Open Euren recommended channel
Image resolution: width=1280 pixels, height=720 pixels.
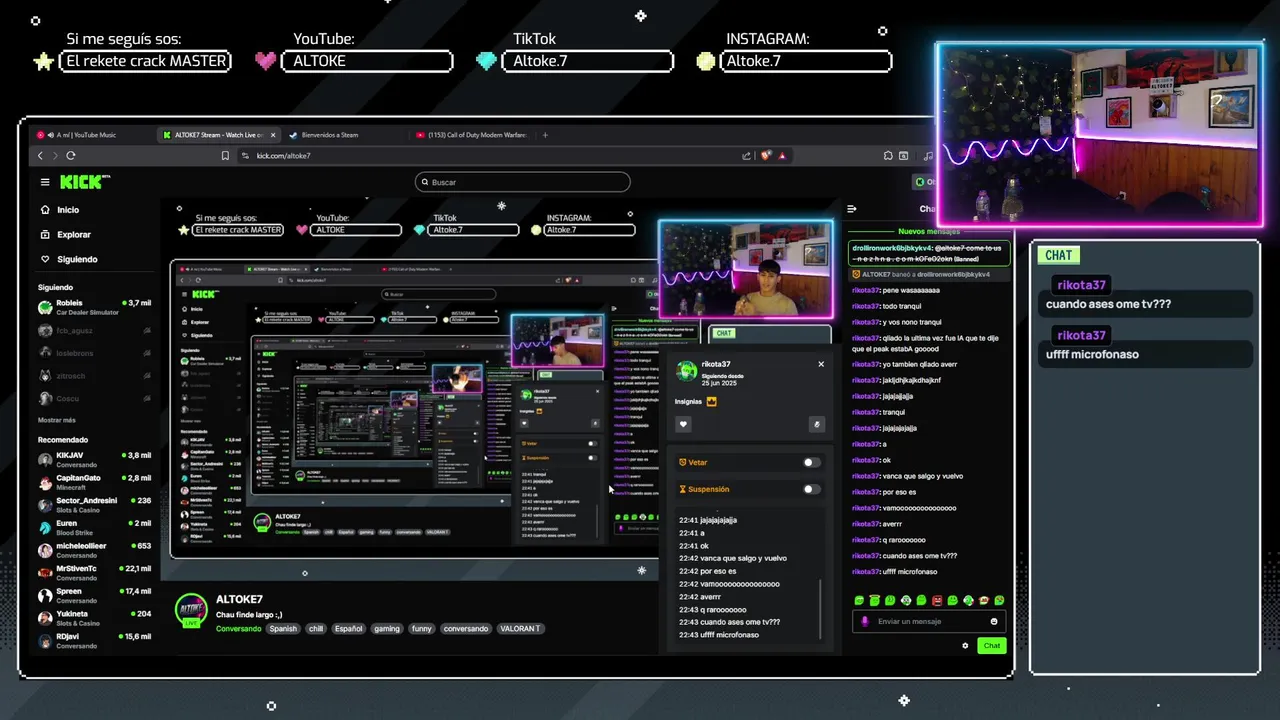tap(94, 528)
